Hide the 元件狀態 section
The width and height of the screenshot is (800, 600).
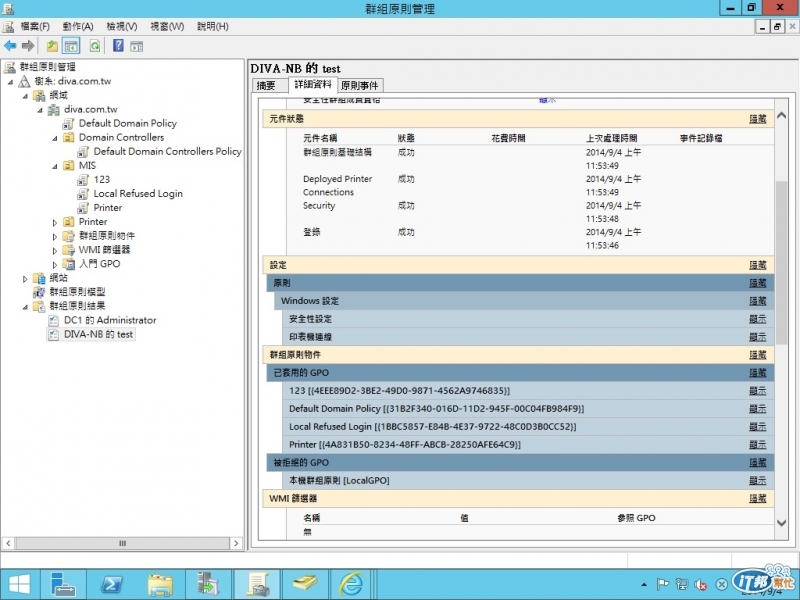tap(758, 119)
